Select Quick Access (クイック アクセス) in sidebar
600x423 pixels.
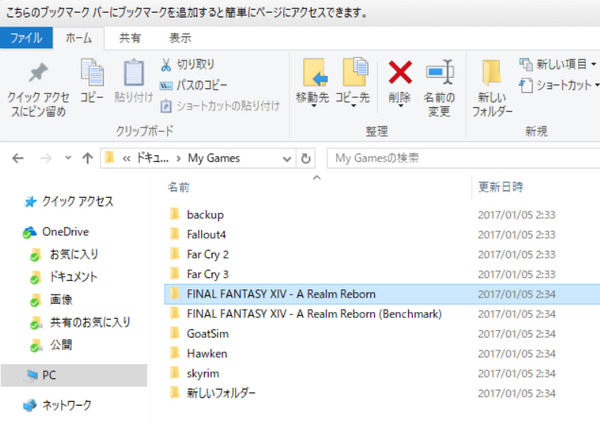78,201
